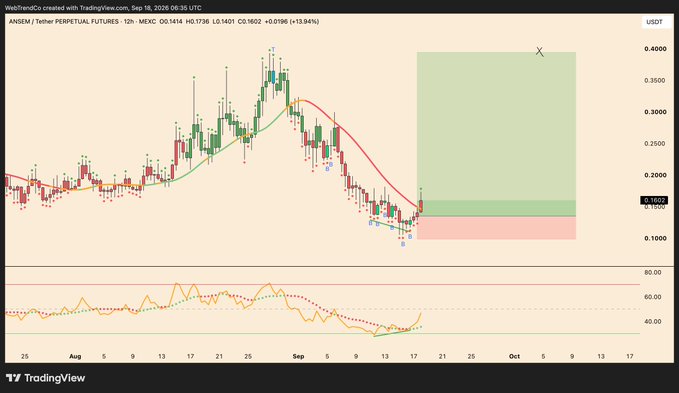Screen dimensions: 679x393
Task: Click the Sep label on time axis
Action: coord(298,357)
